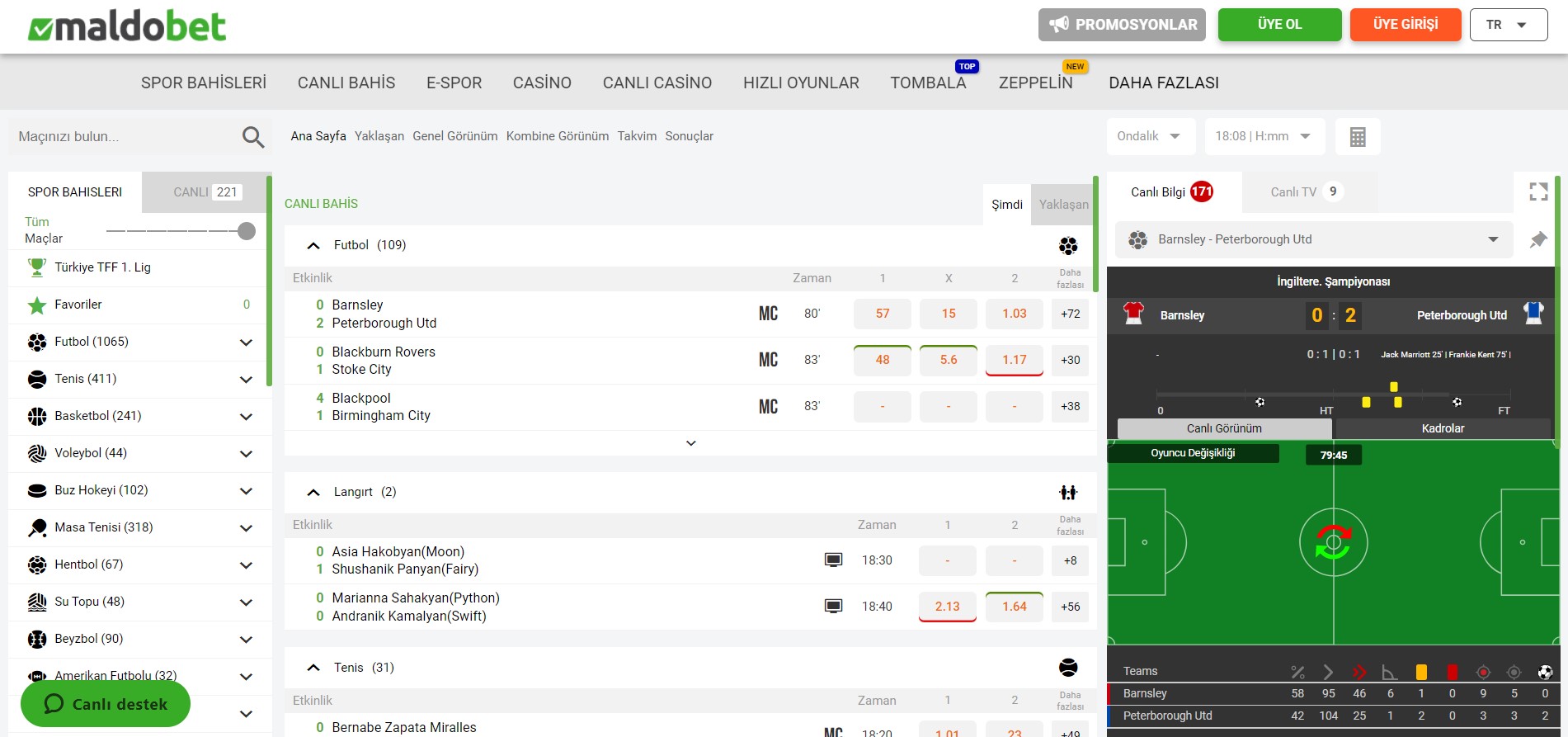Image resolution: width=1568 pixels, height=737 pixels.
Task: Open live stream icon for Asia Hakobyan match
Action: coord(833,560)
